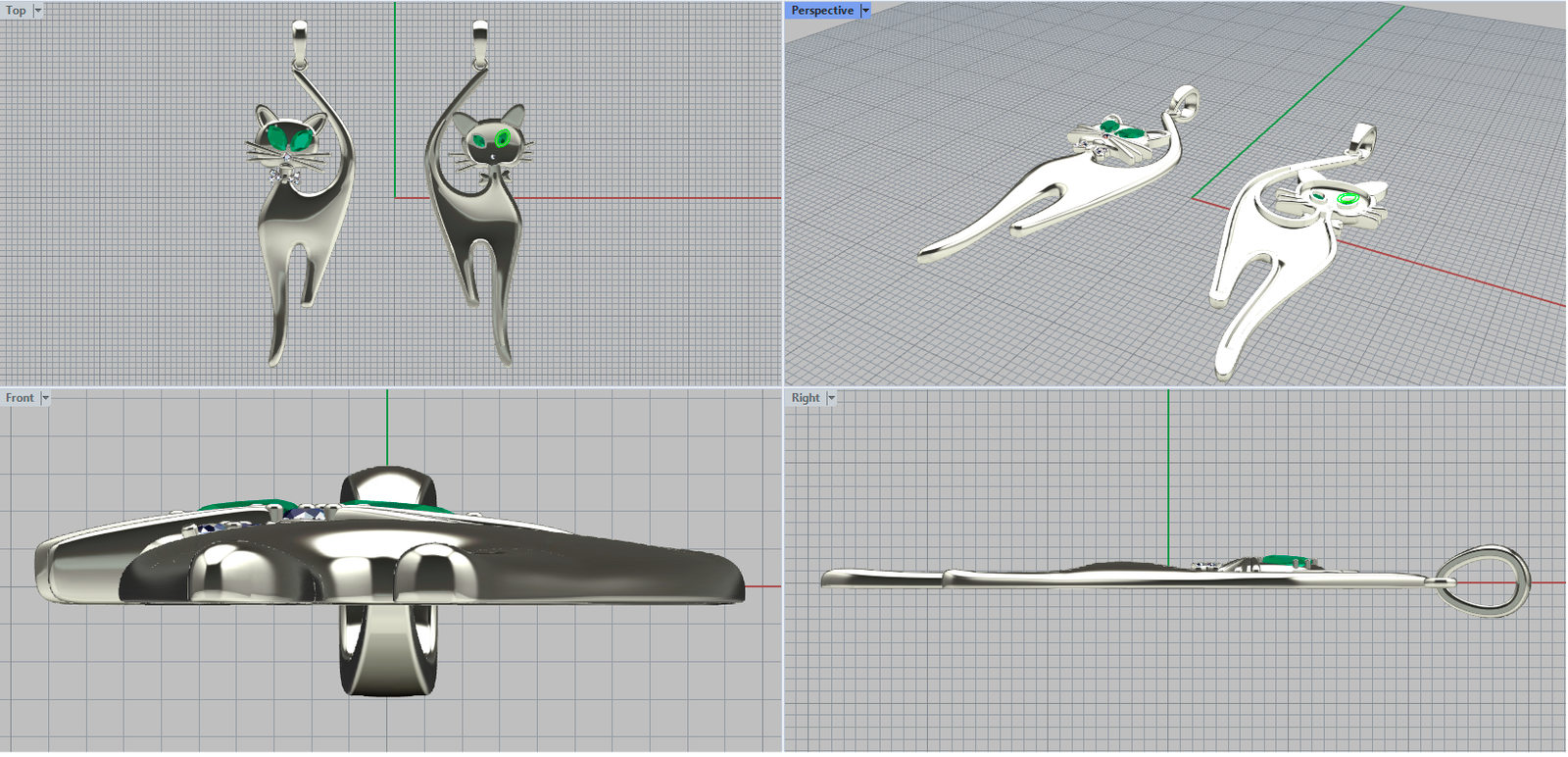Expand the Perspective viewport menu arrow

coord(865,11)
